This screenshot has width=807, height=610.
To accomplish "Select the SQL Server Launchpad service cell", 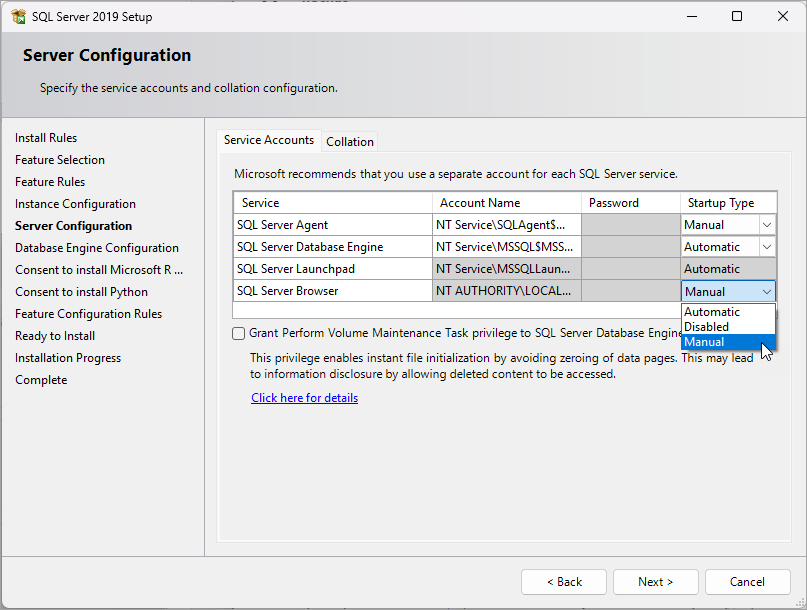I will coord(332,269).
